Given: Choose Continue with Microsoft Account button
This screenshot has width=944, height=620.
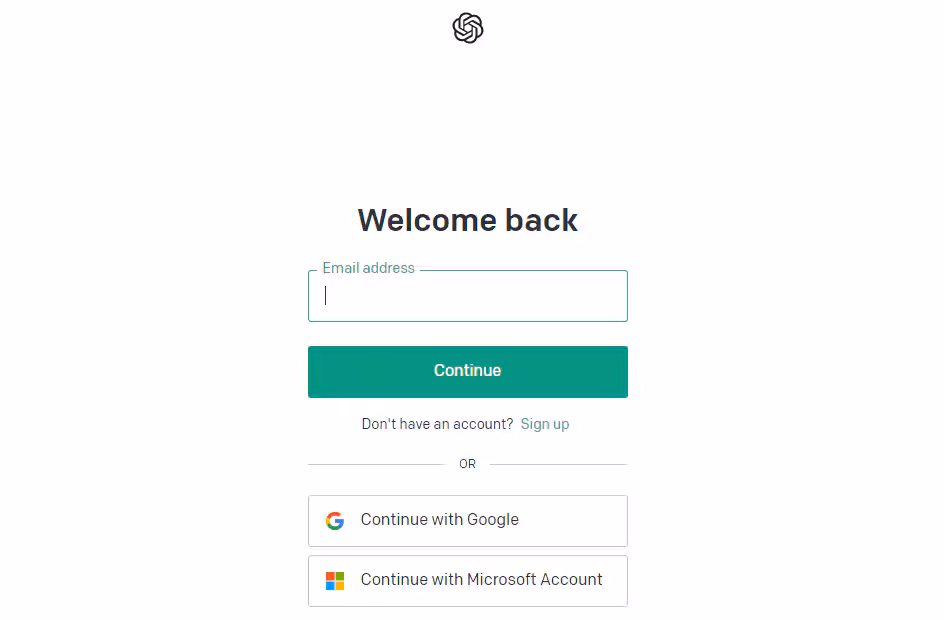Looking at the screenshot, I should tap(468, 581).
